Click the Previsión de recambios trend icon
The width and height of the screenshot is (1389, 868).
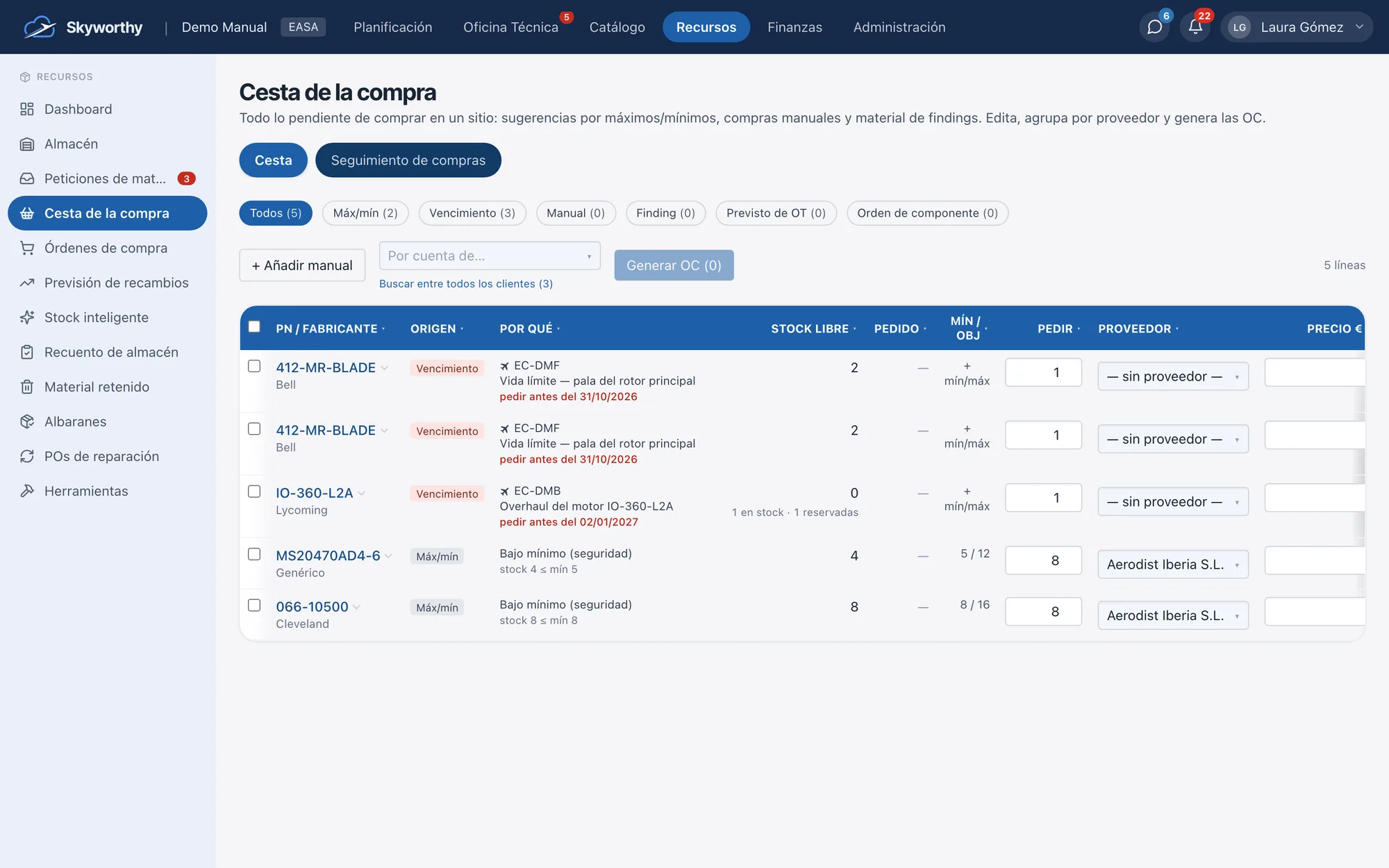(27, 283)
